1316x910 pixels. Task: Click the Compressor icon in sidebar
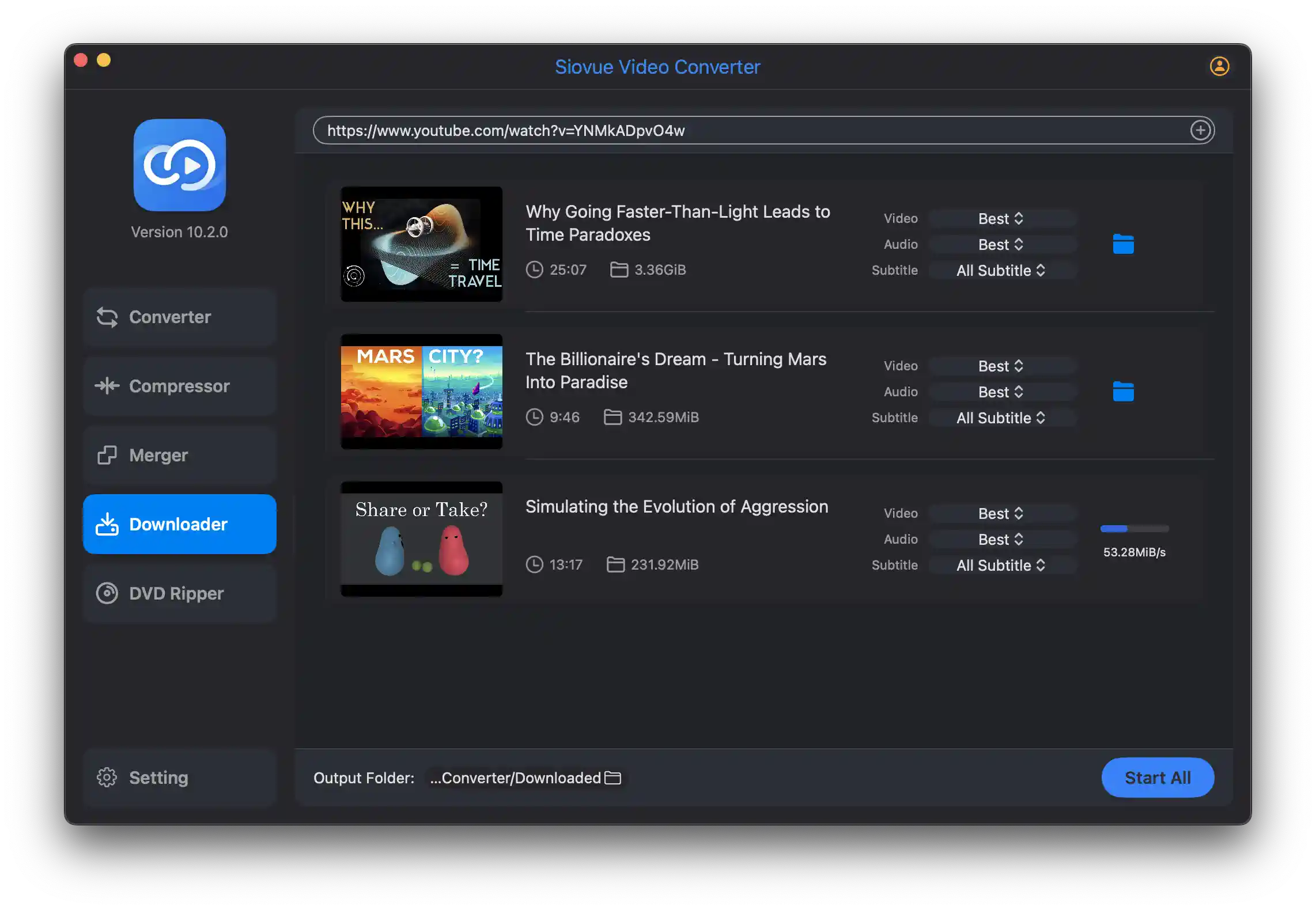tap(107, 386)
